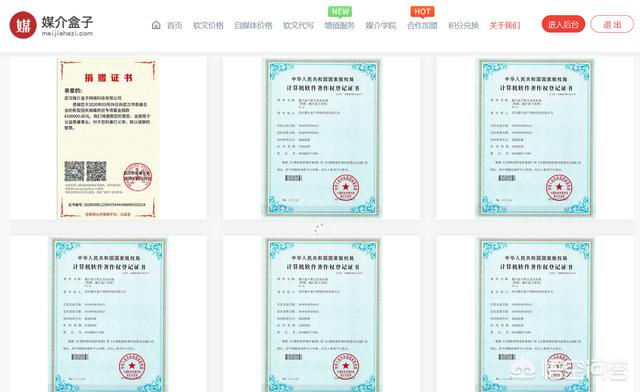Image resolution: width=640 pixels, height=392 pixels.
Task: Open 增值服务 menu item
Action: click(x=340, y=25)
